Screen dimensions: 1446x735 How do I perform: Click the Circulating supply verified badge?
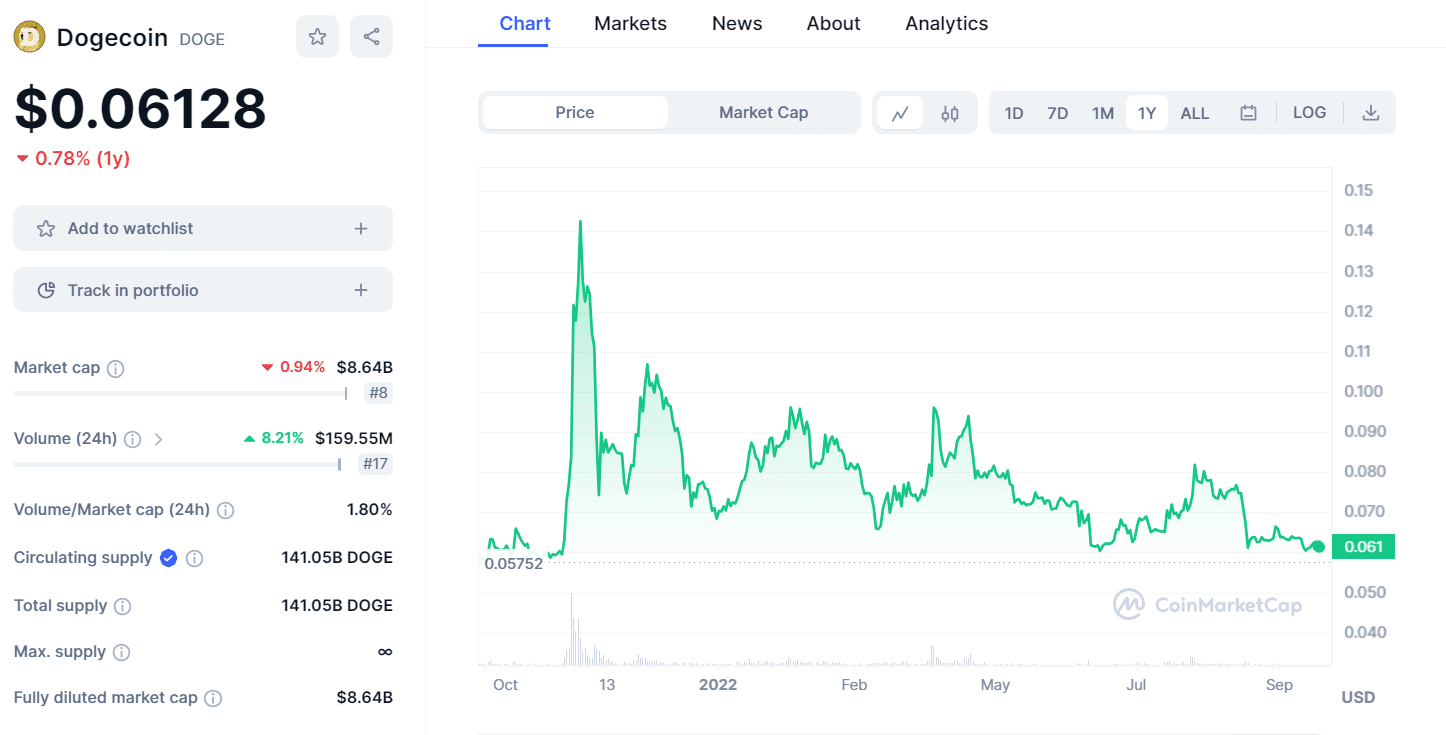point(169,558)
